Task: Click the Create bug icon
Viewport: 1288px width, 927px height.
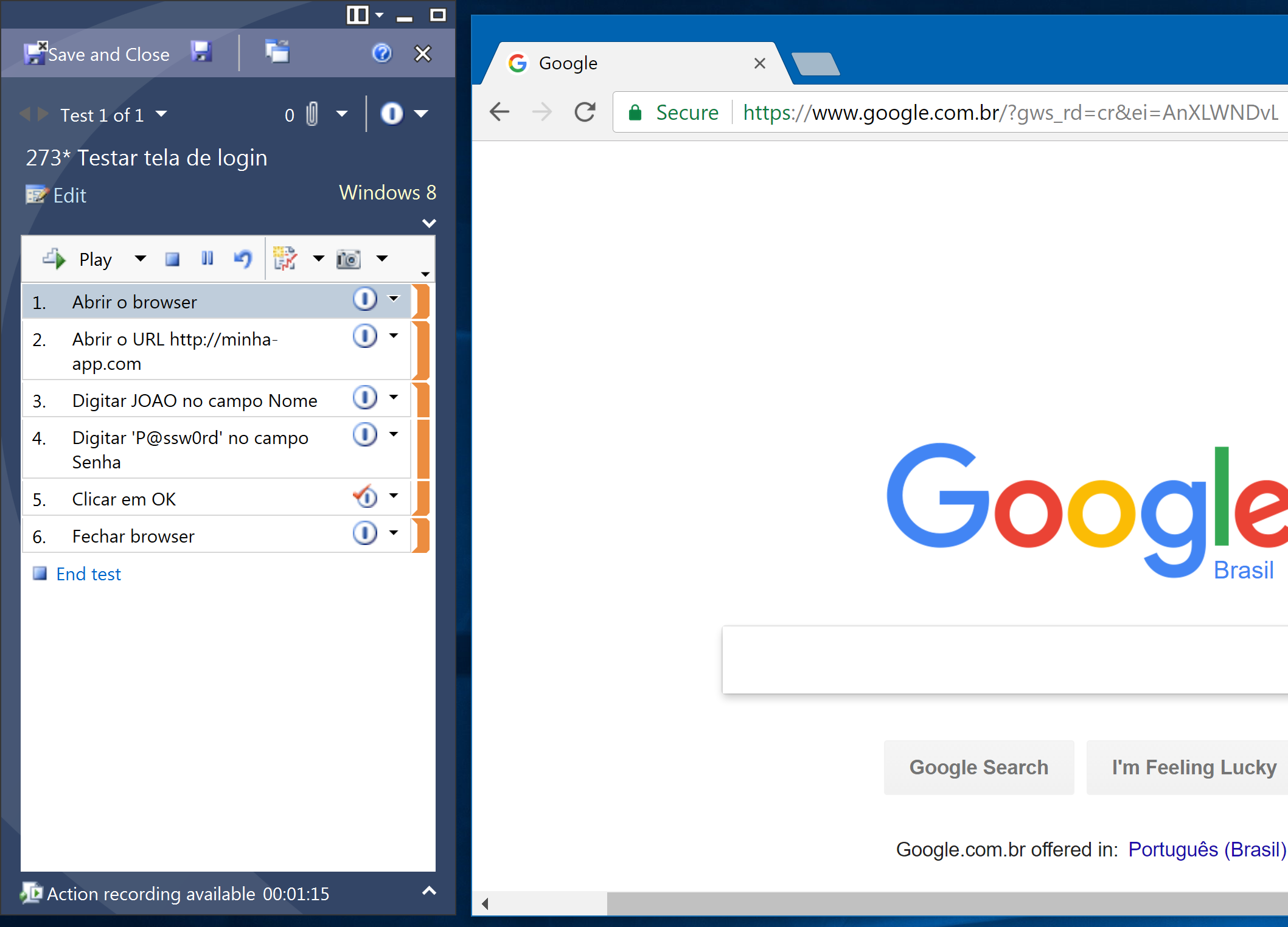Action: [285, 259]
